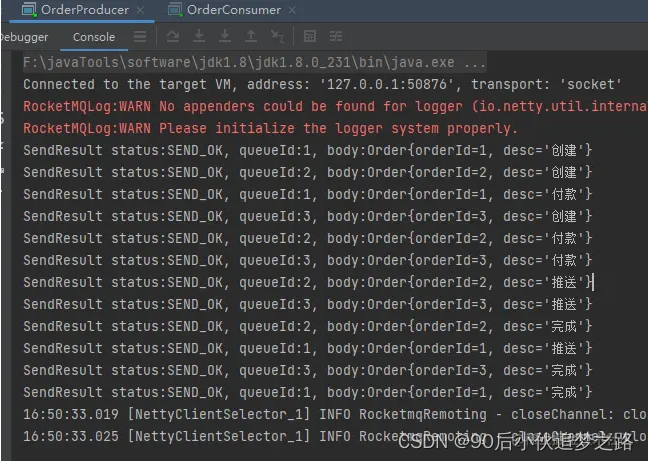
Task: Click the line orderId=1, desc='创建'
Action: (x=308, y=150)
